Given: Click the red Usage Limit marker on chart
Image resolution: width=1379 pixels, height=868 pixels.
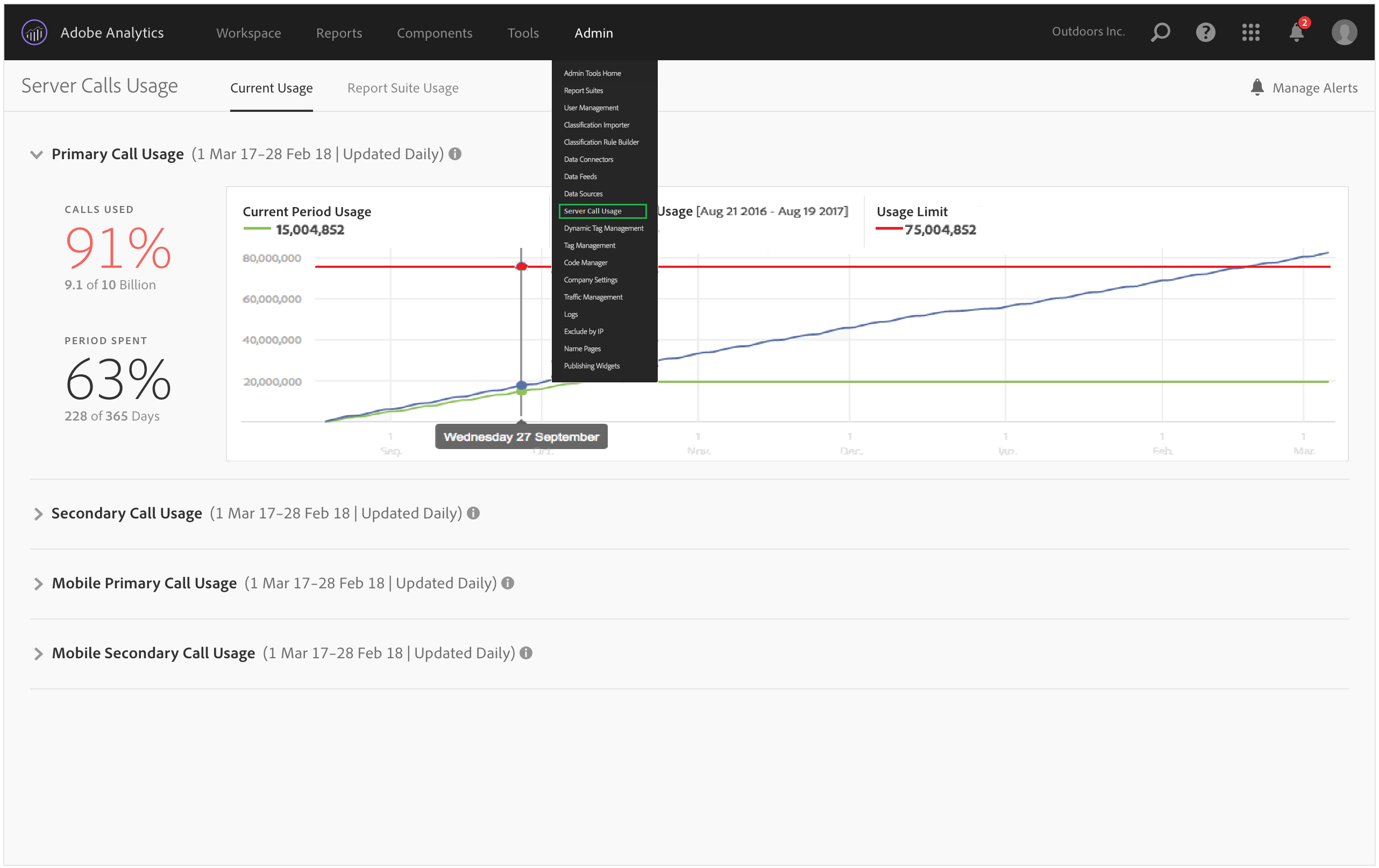Looking at the screenshot, I should point(521,266).
